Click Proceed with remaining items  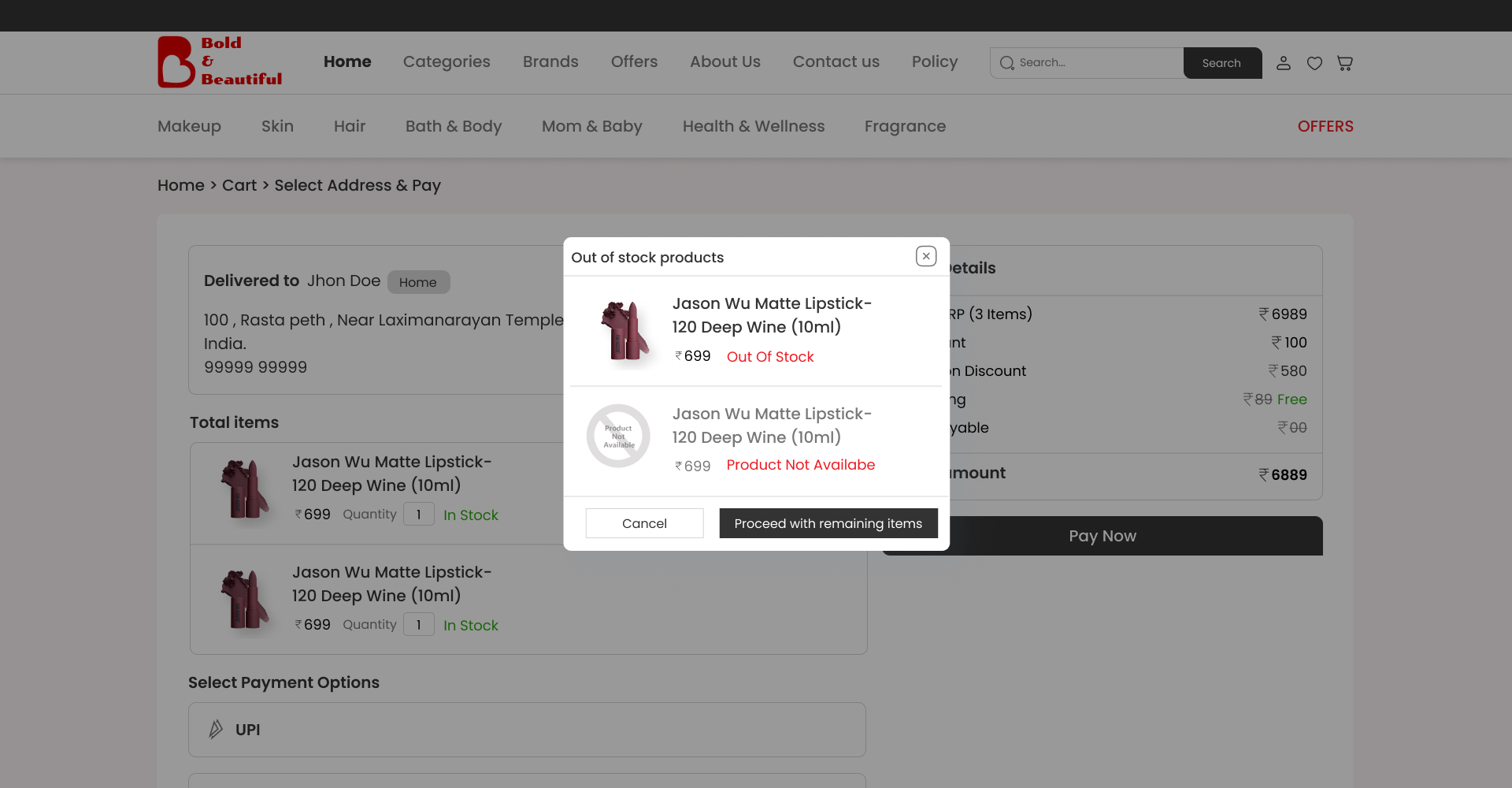828,523
